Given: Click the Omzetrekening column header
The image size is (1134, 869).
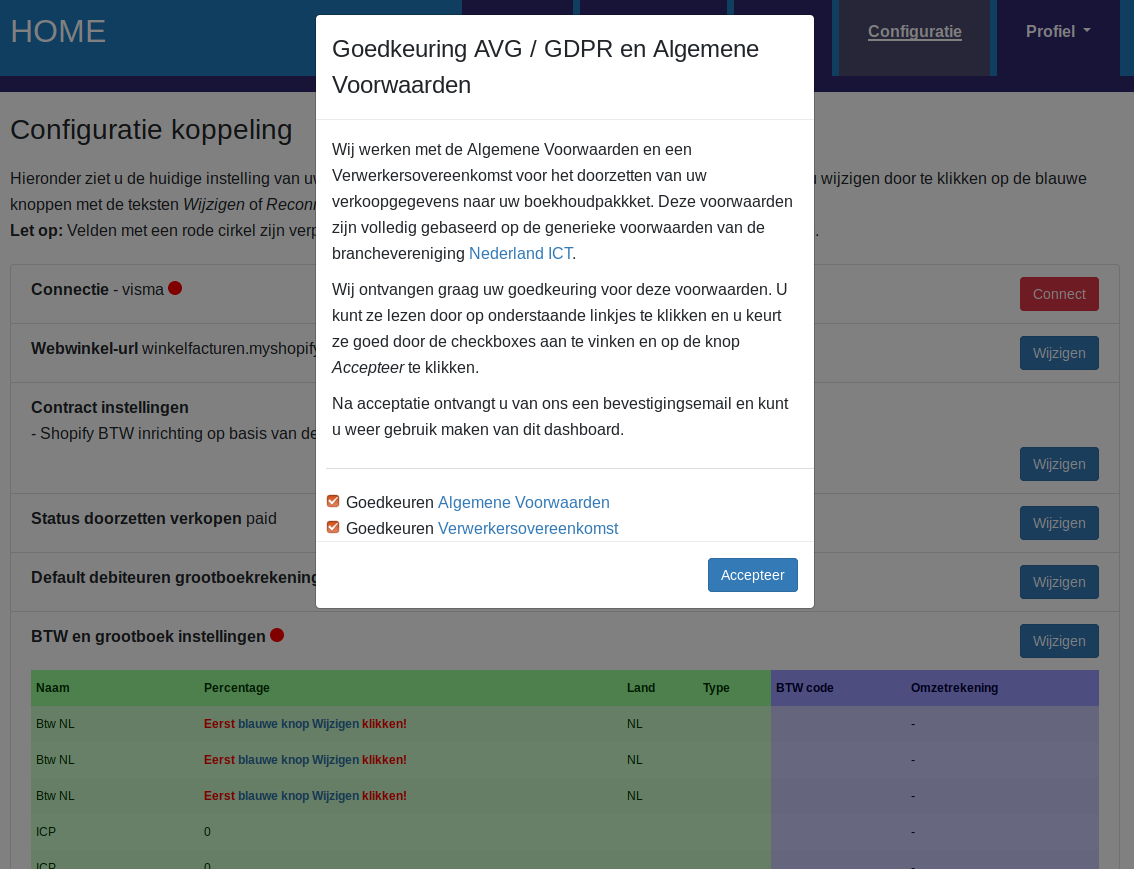Looking at the screenshot, I should (x=954, y=688).
